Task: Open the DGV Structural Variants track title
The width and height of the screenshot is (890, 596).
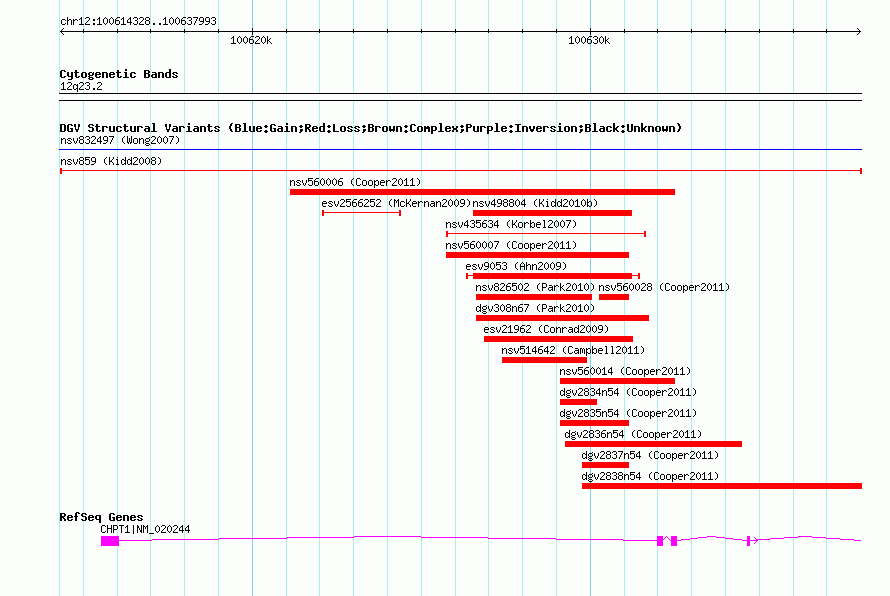Action: point(370,128)
